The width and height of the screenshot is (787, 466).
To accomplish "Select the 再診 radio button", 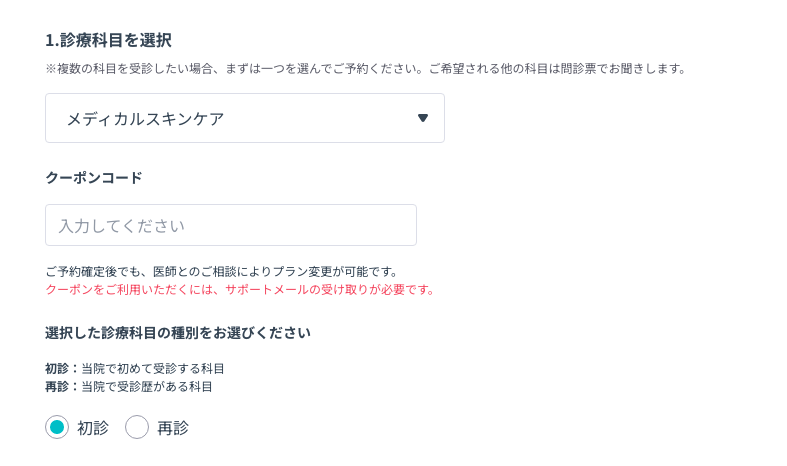I will coord(137,427).
